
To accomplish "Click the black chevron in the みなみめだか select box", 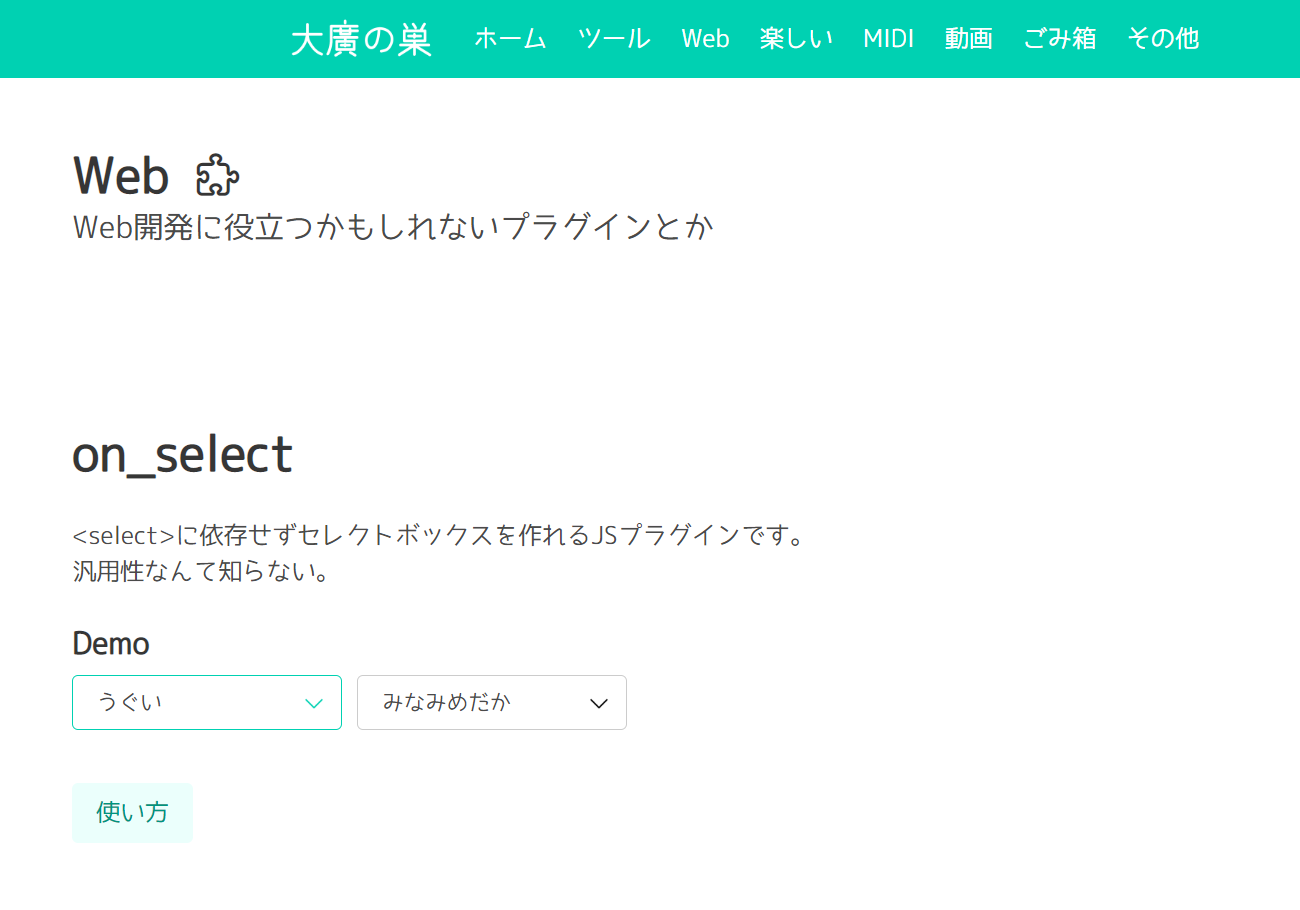I will 599,703.
